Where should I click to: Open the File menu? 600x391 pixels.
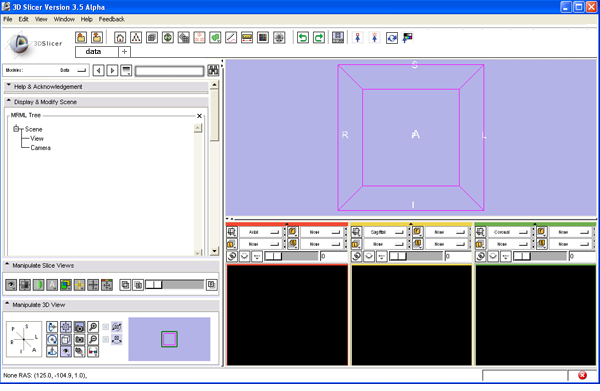pos(8,19)
